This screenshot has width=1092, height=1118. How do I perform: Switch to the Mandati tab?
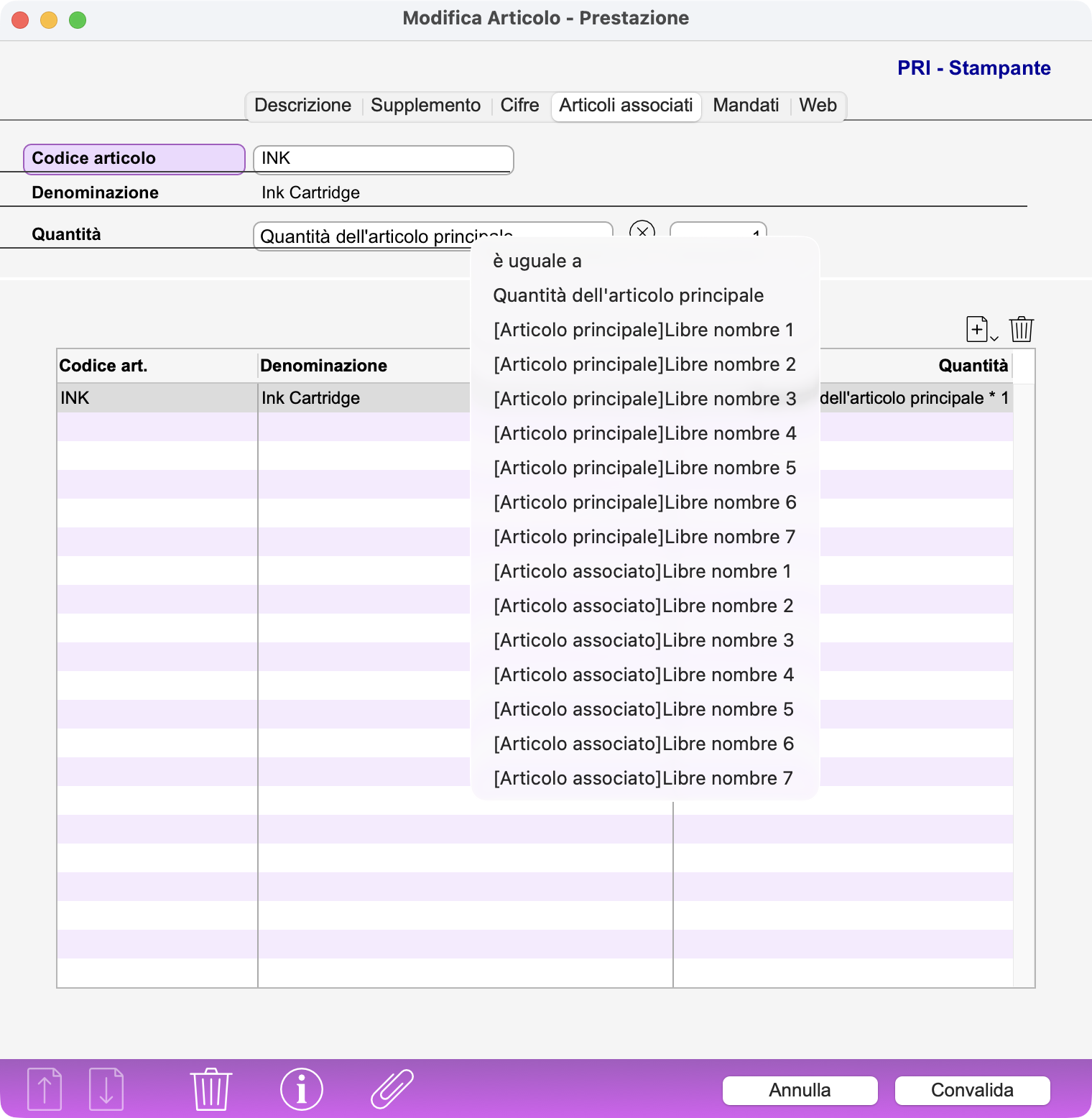746,106
